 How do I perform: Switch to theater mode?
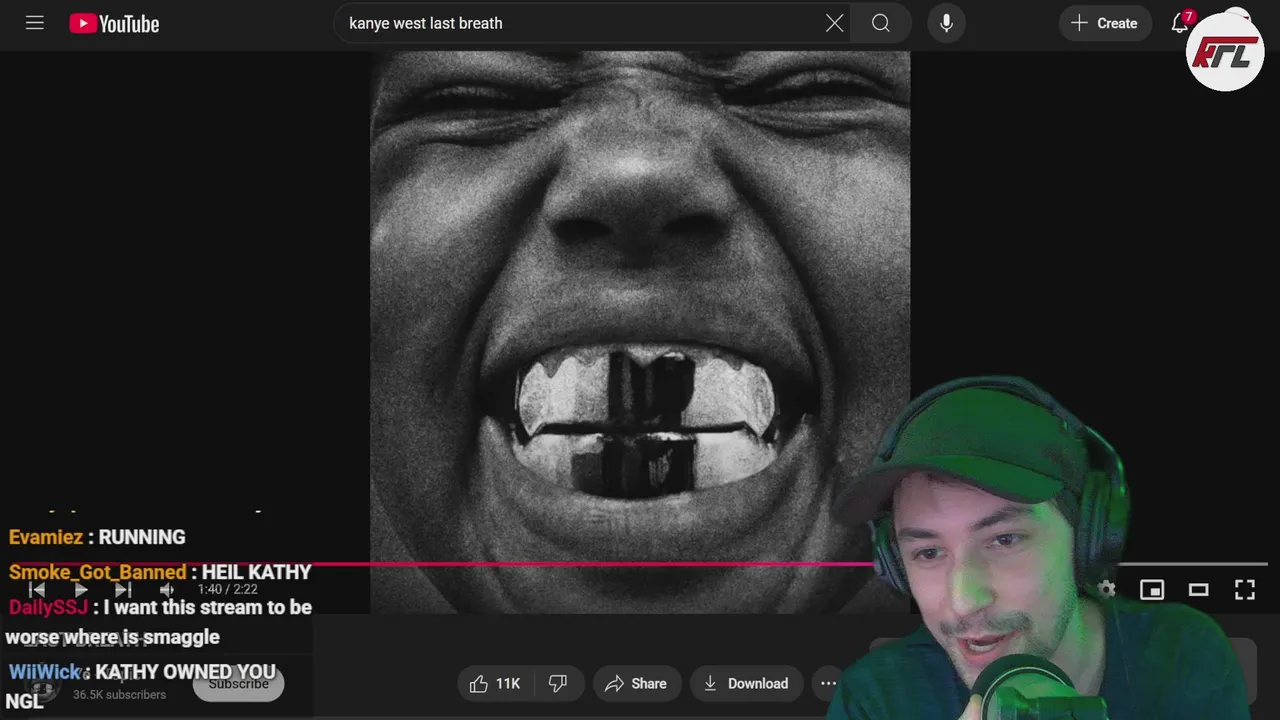[1198, 590]
